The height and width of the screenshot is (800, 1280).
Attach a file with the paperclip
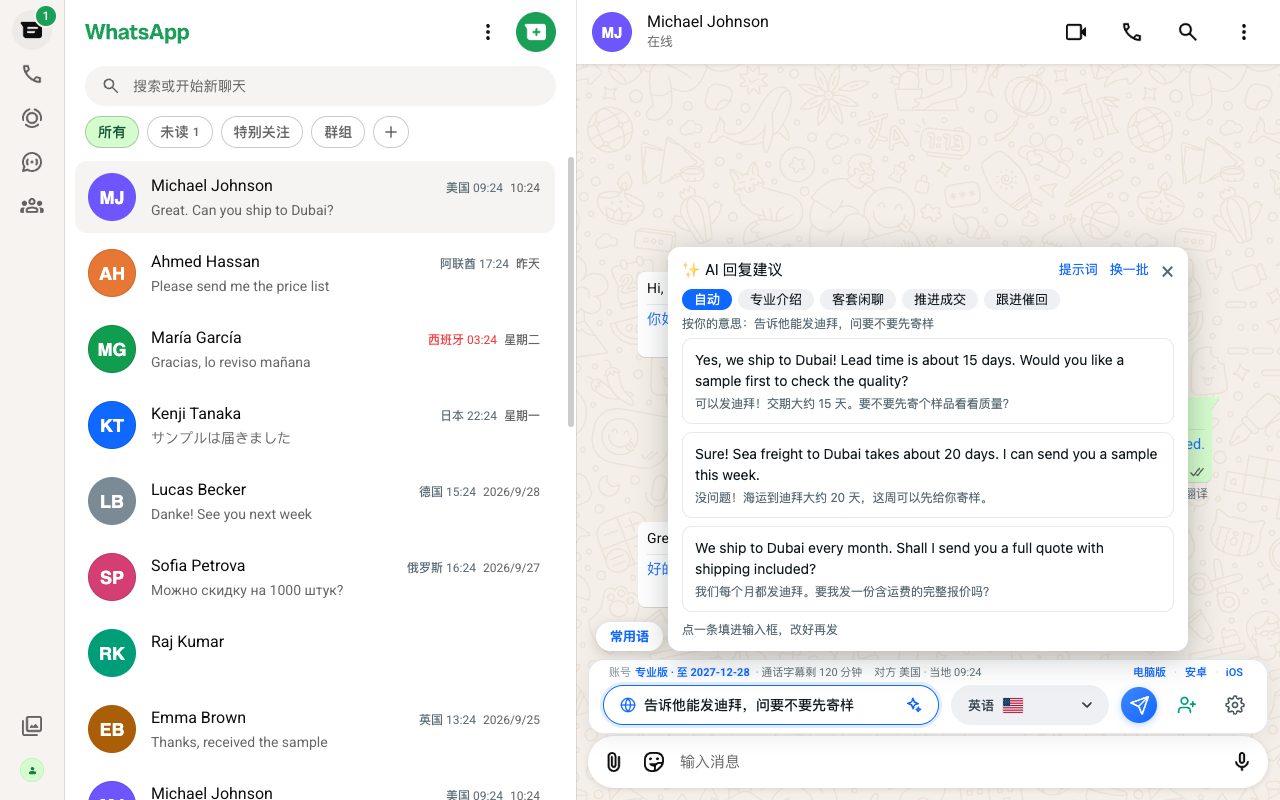click(614, 762)
